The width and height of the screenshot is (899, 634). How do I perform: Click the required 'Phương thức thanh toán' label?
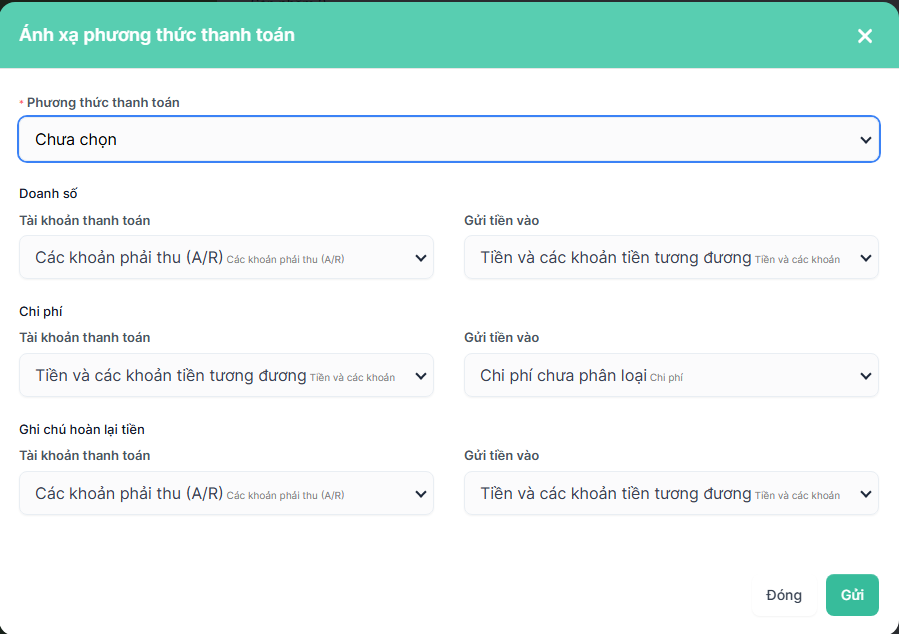(103, 102)
